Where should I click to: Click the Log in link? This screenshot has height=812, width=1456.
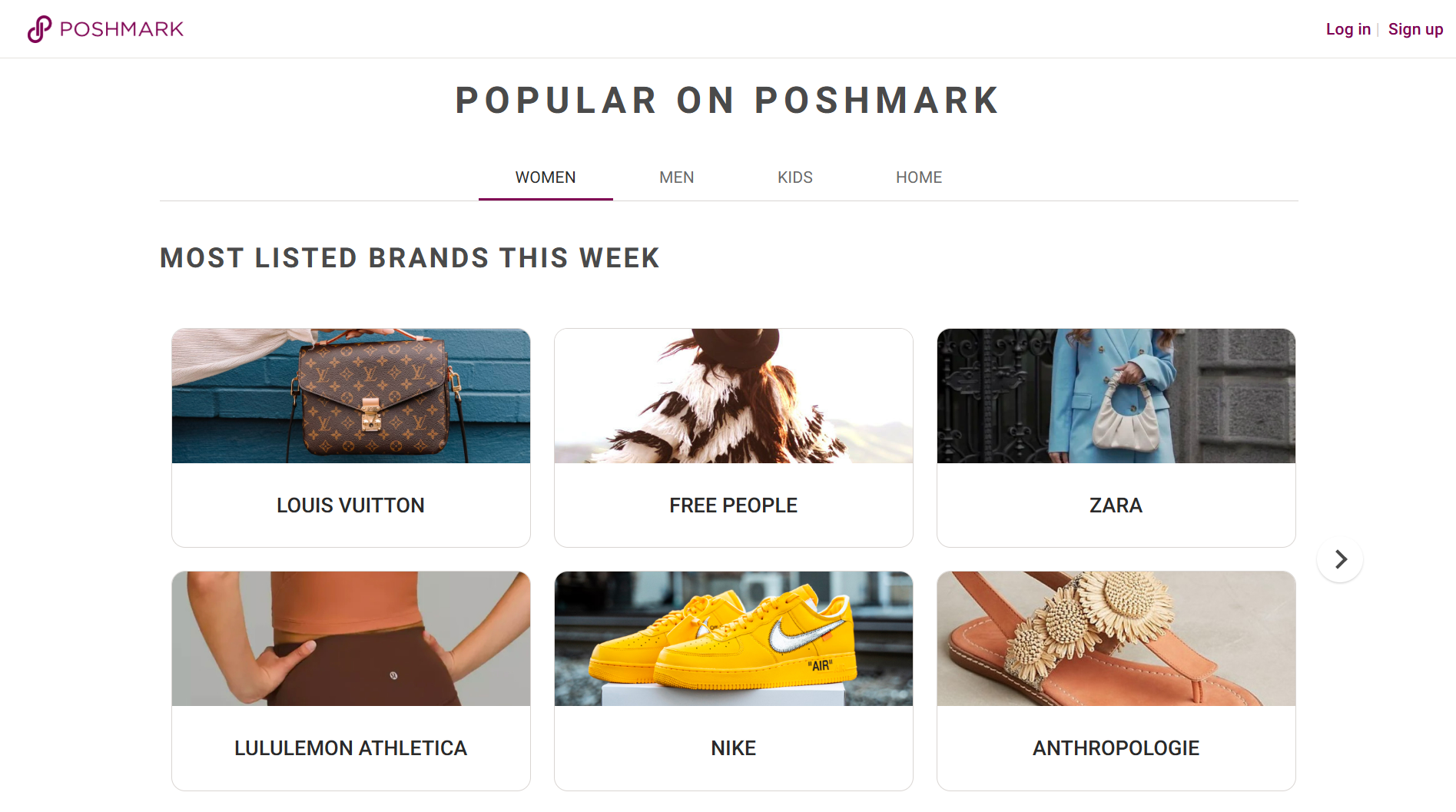click(x=1348, y=28)
